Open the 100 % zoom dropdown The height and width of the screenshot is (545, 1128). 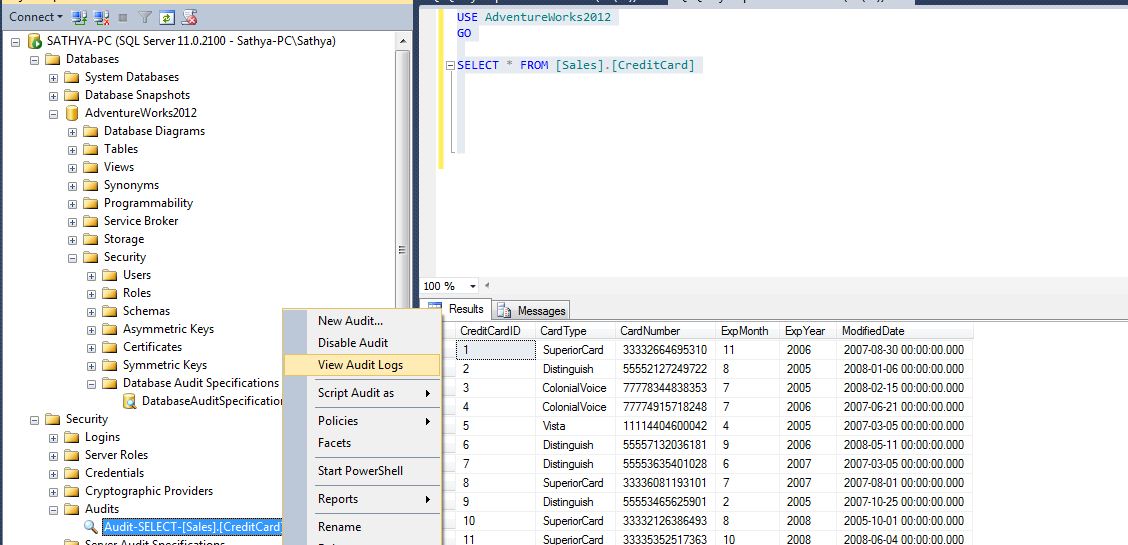click(x=473, y=286)
